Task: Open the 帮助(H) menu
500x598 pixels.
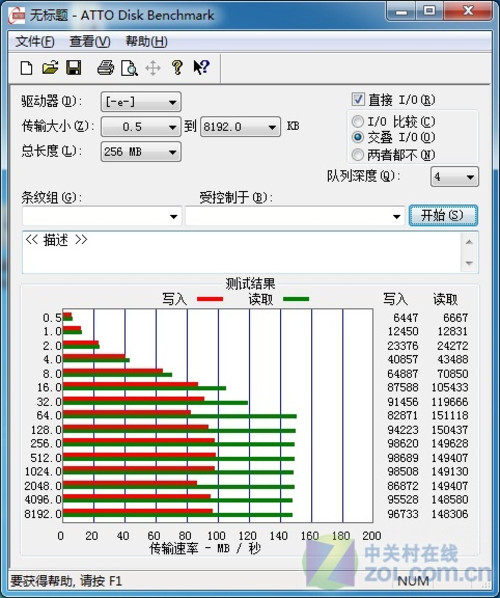Action: click(147, 42)
